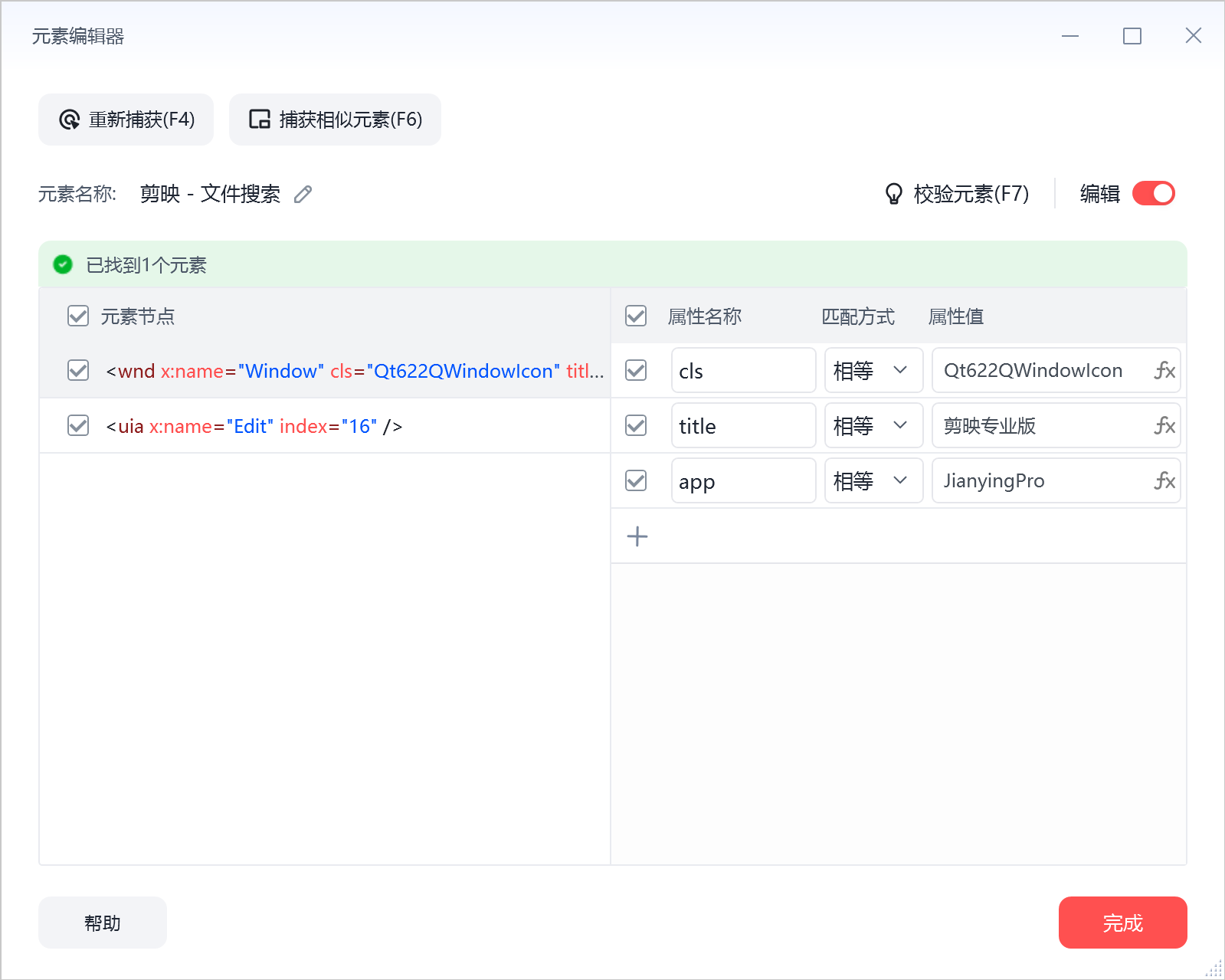The height and width of the screenshot is (980, 1225).
Task: Uncheck the title attribute checkbox
Action: pyautogui.click(x=636, y=425)
